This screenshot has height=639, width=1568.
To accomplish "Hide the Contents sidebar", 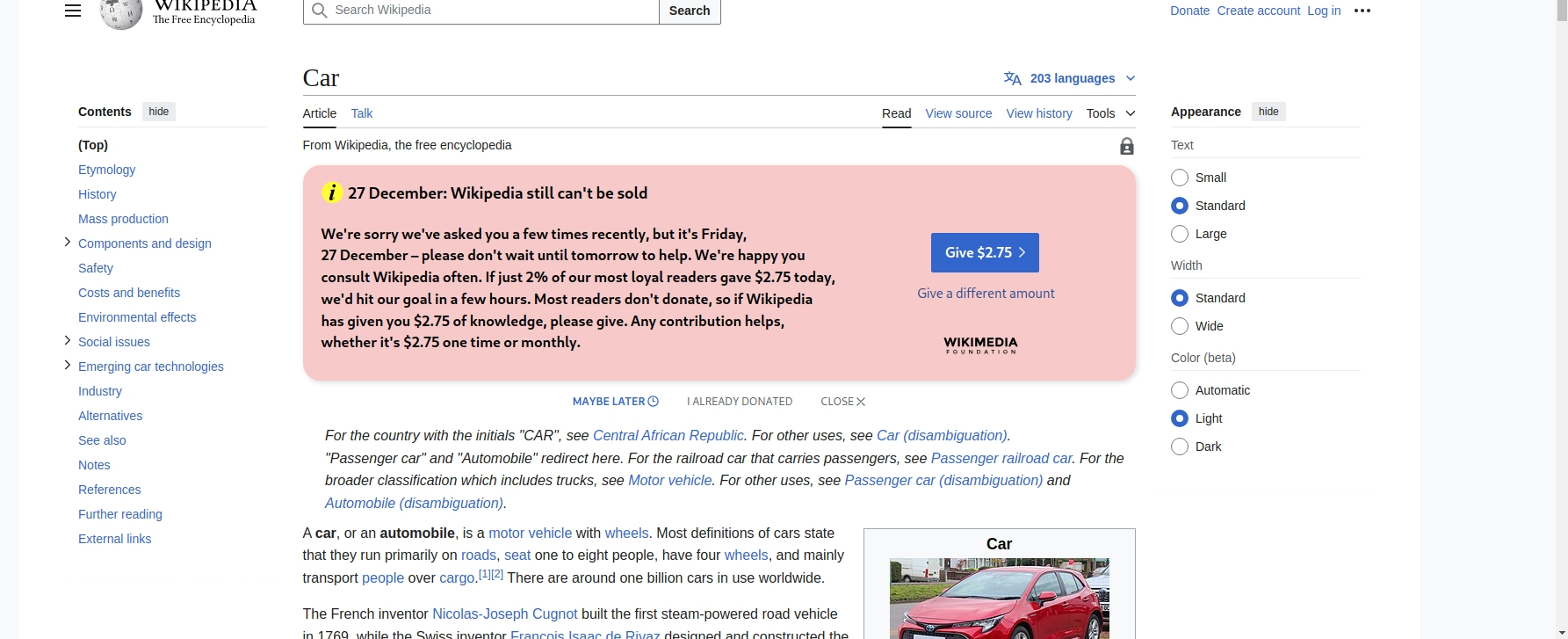I will click(x=159, y=112).
